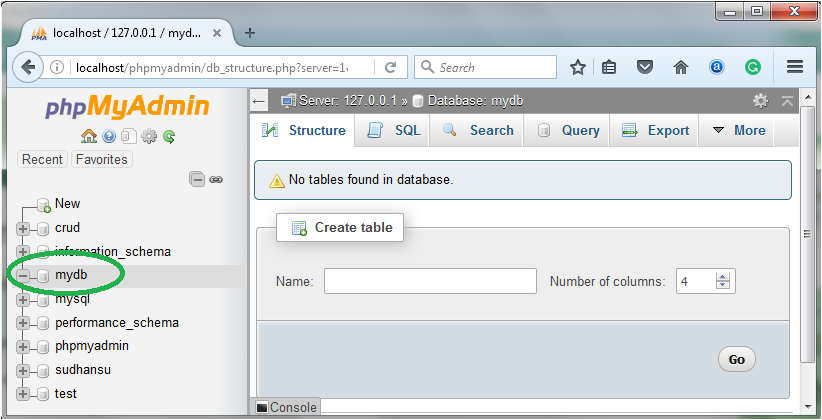The image size is (822, 420).
Task: Click the mydb database cylinder icon
Action: click(x=43, y=275)
